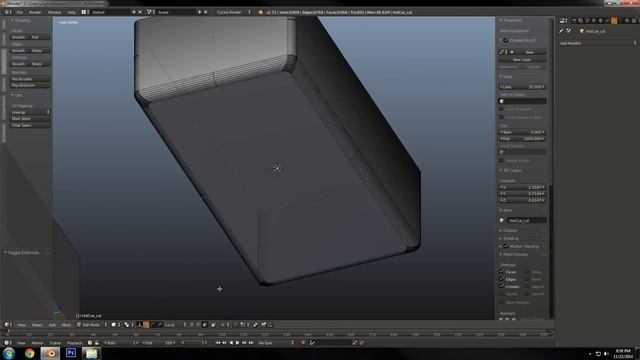Toggle limit selection to visible icon
Screen dimensions: 640x360
pos(213,325)
